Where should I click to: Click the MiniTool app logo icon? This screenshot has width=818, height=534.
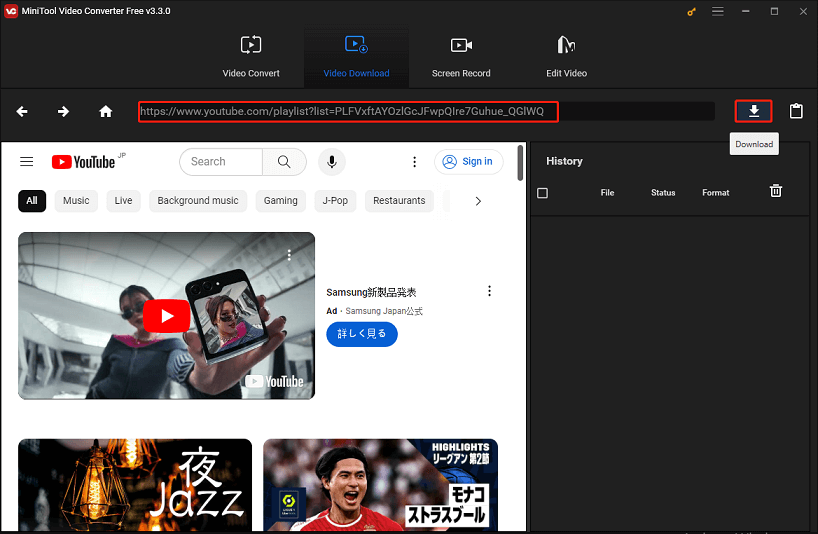(x=10, y=11)
